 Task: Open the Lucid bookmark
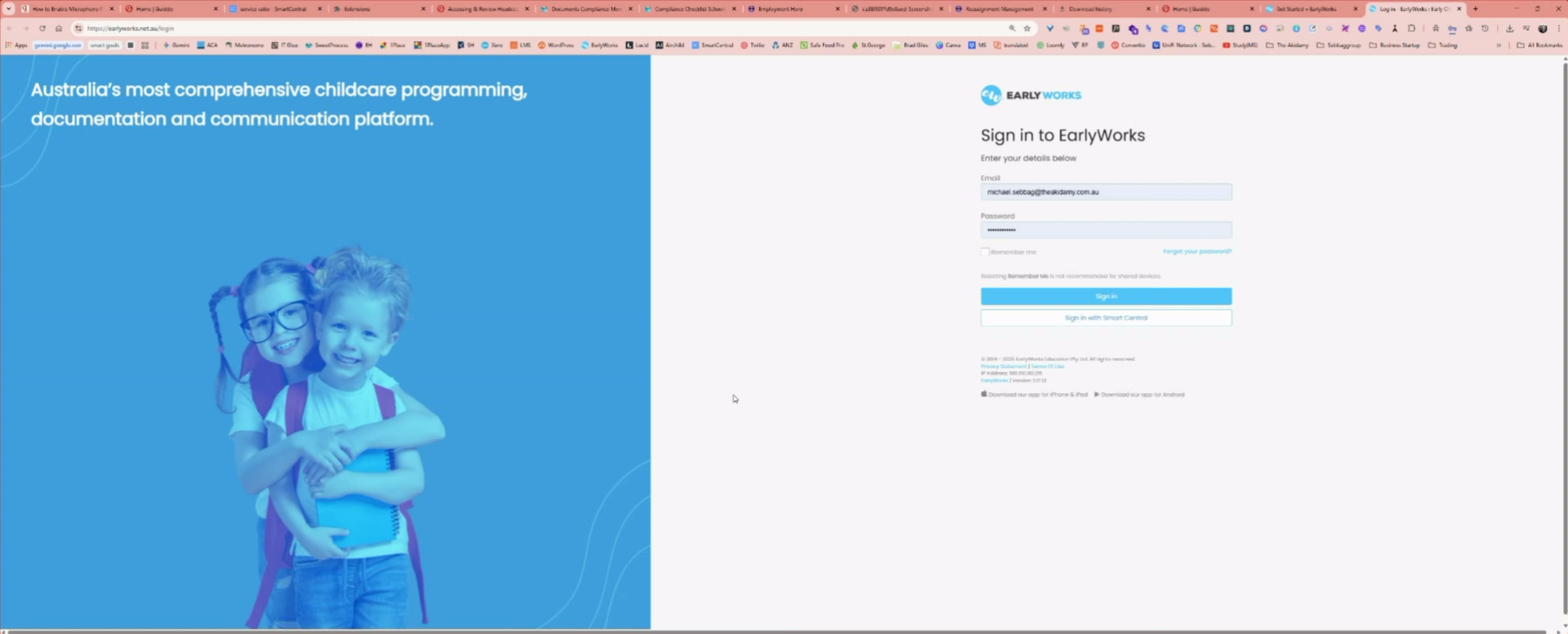(x=637, y=45)
